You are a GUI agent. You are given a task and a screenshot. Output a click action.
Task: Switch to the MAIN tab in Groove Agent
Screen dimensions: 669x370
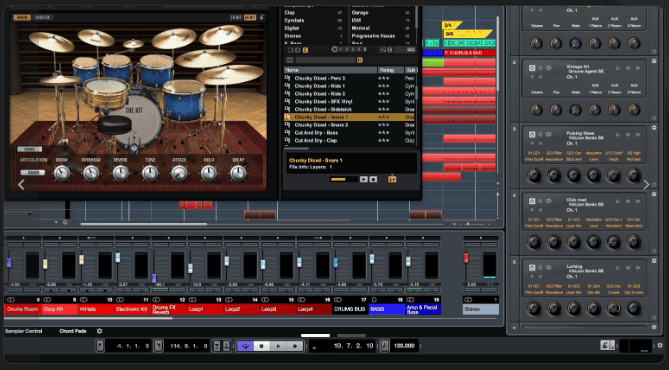tap(22, 17)
